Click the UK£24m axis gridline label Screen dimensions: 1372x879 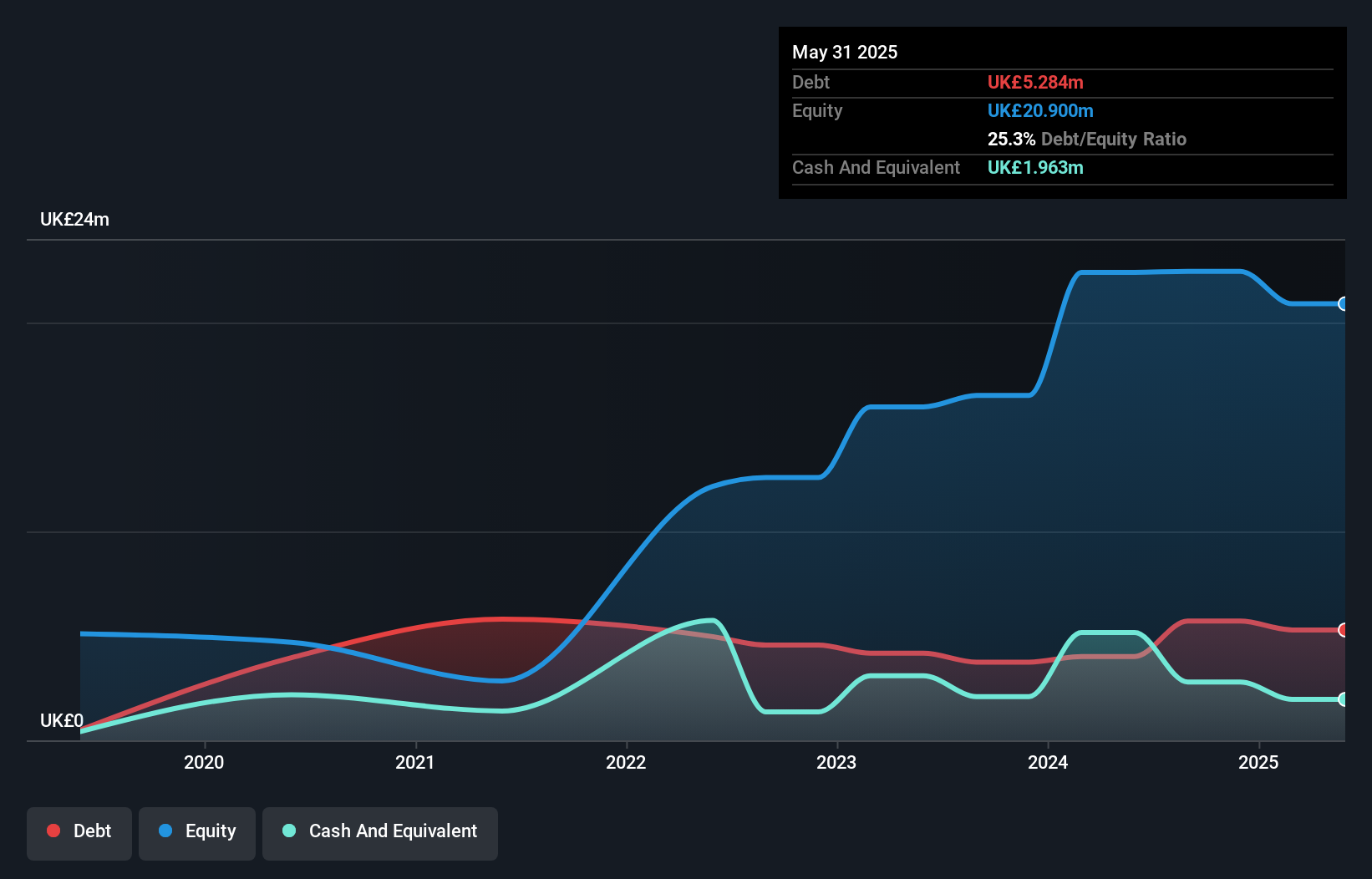click(75, 219)
